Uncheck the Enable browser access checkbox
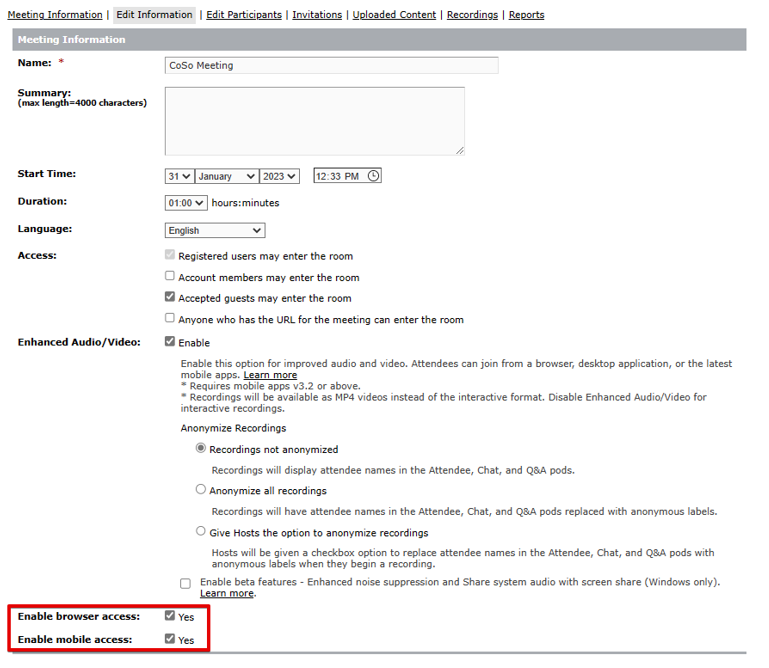This screenshot has height=668, width=769. (170, 616)
